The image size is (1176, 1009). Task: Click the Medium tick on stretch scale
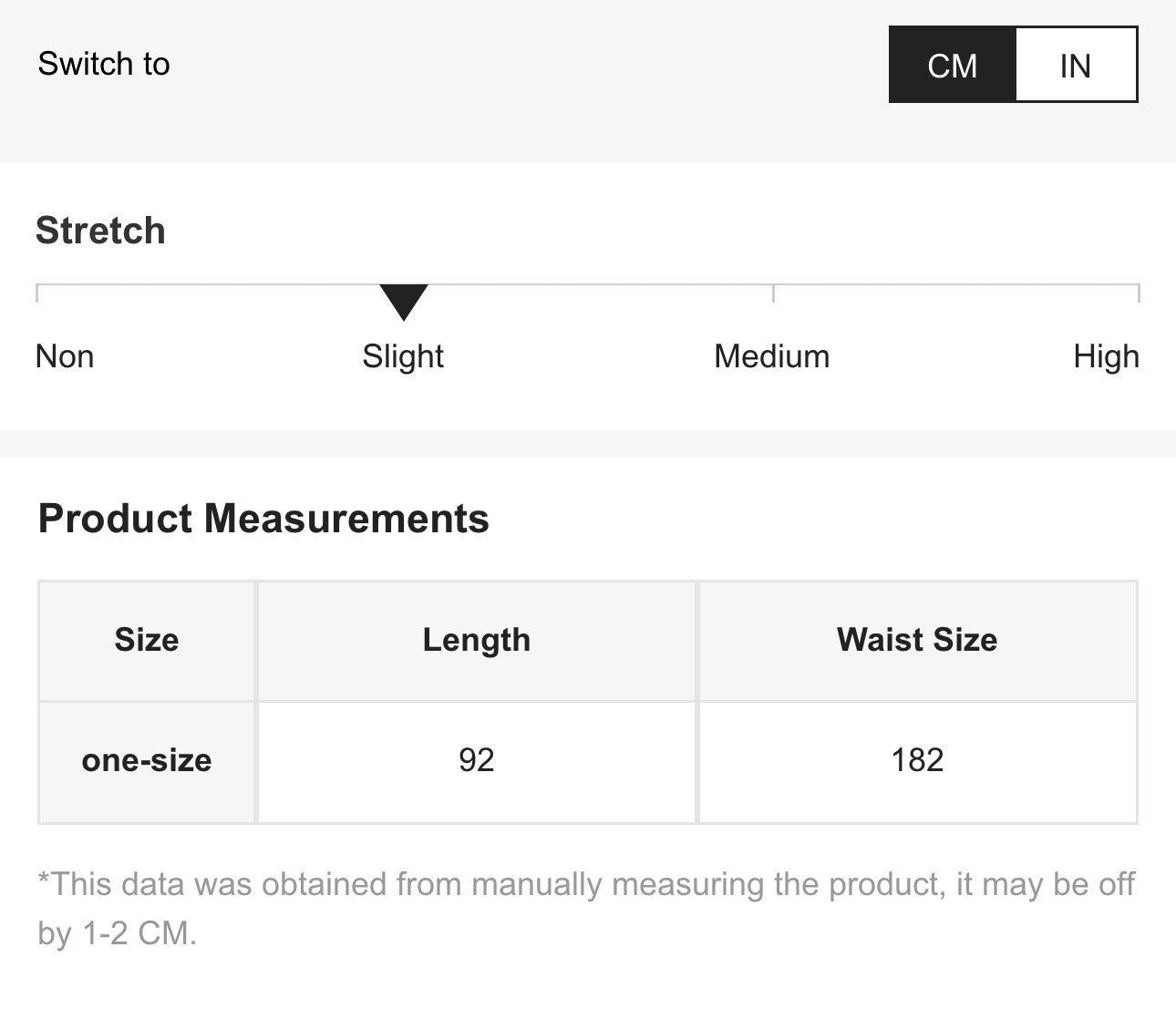click(x=773, y=293)
